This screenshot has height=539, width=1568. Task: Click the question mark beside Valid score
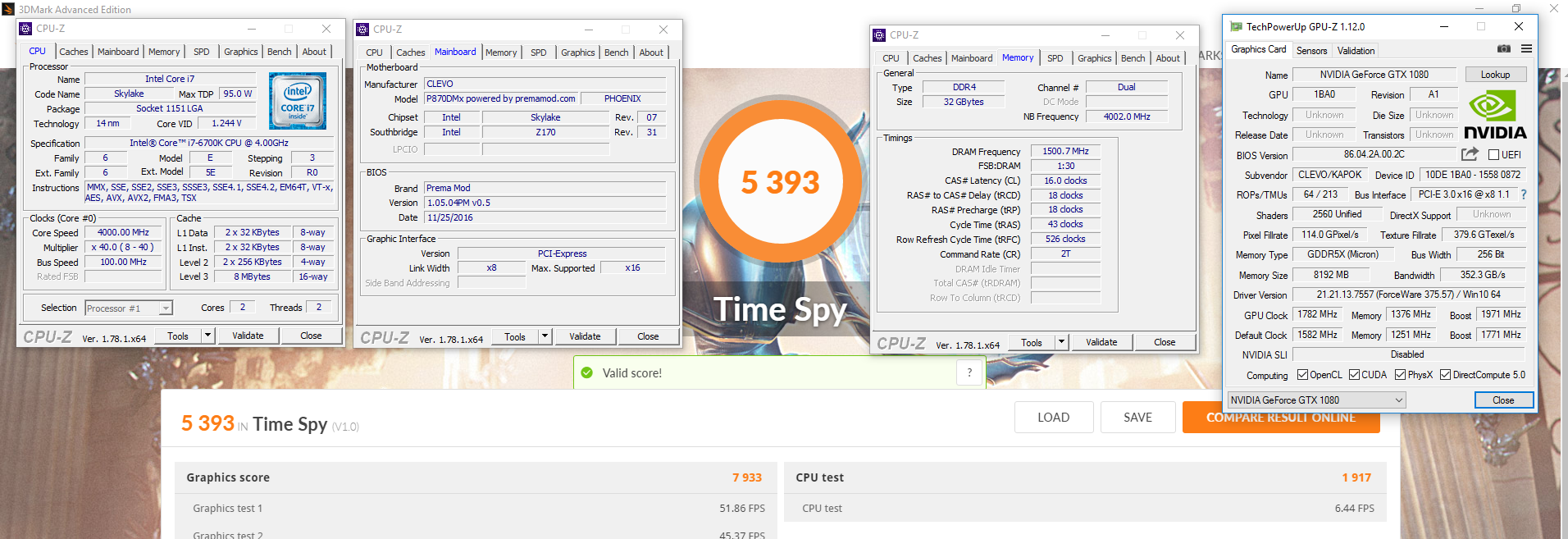coord(969,372)
